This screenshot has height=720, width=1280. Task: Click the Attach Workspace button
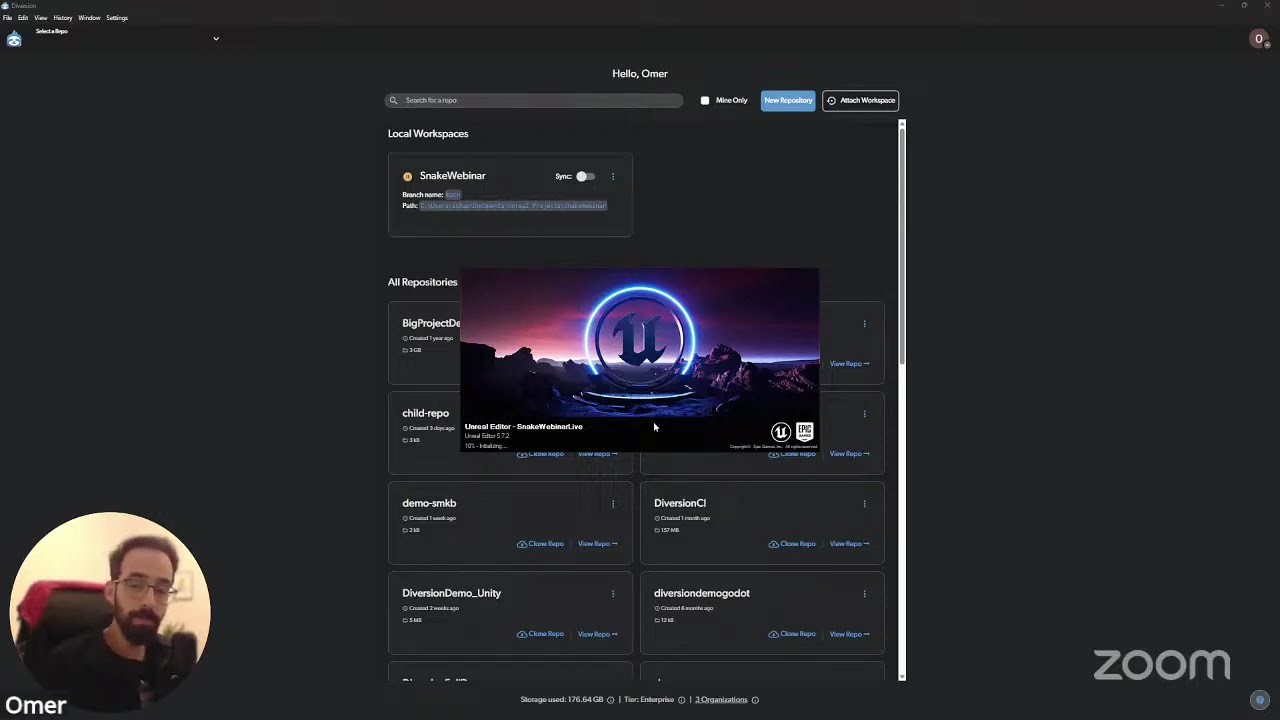click(x=861, y=100)
